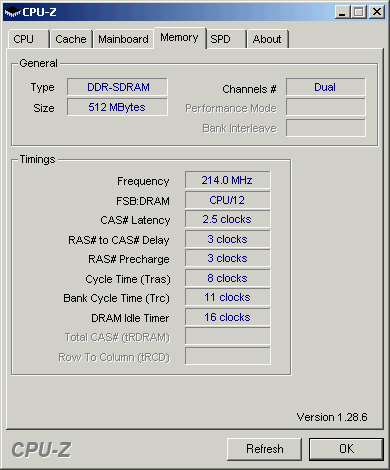Open the Cache tab
The height and width of the screenshot is (470, 390).
click(71, 39)
